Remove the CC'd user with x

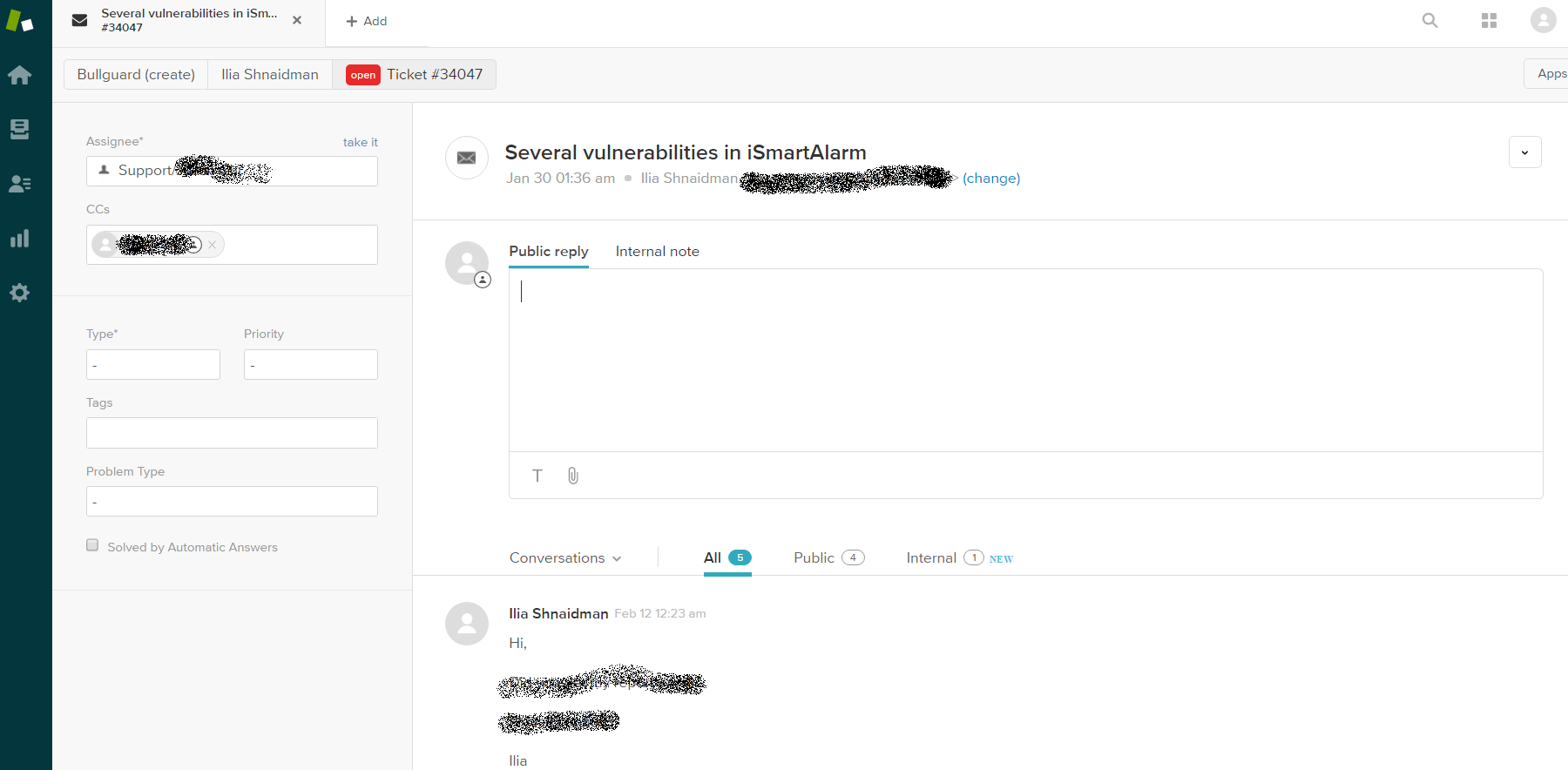click(212, 245)
